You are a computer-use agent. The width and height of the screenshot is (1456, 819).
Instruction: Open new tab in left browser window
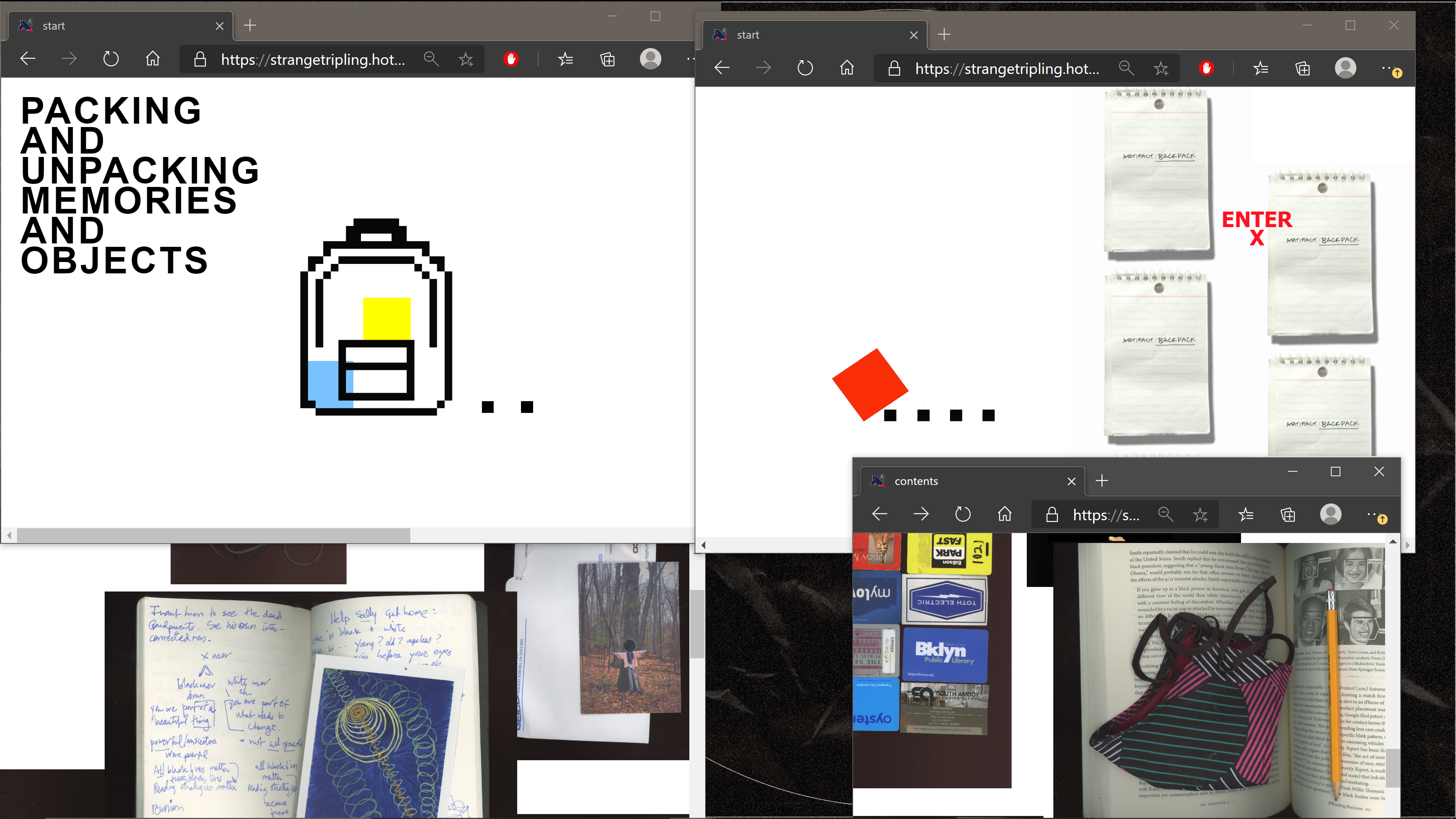[x=250, y=25]
